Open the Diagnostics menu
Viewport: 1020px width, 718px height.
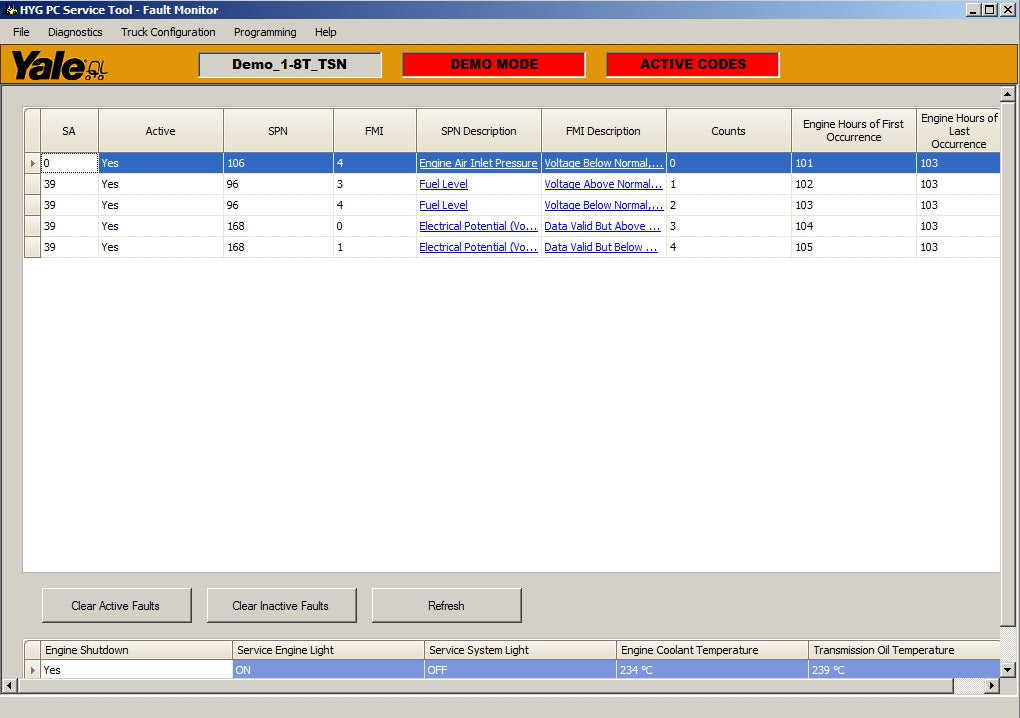click(x=75, y=32)
